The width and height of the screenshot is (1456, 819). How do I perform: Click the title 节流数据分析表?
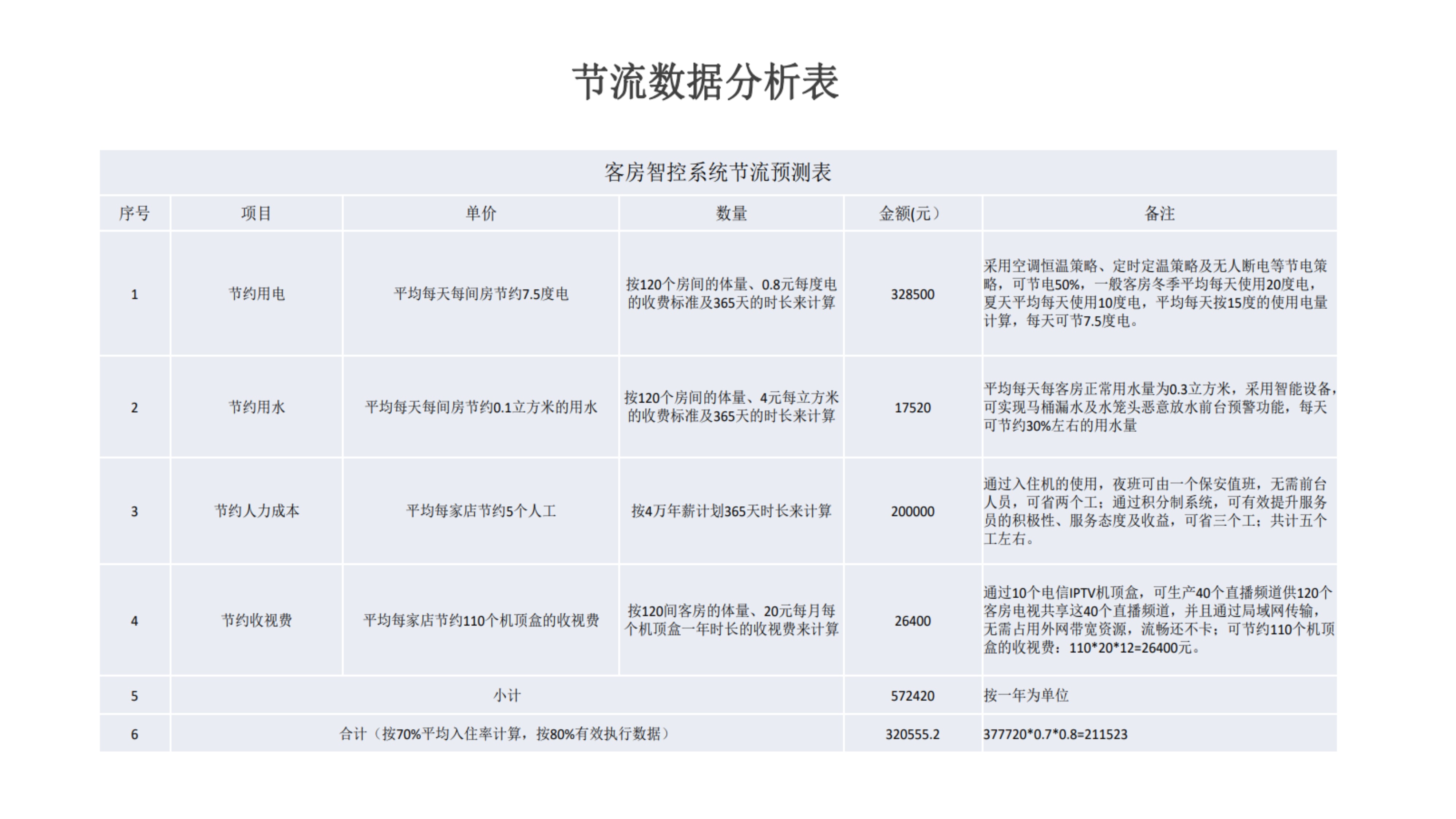pos(706,83)
